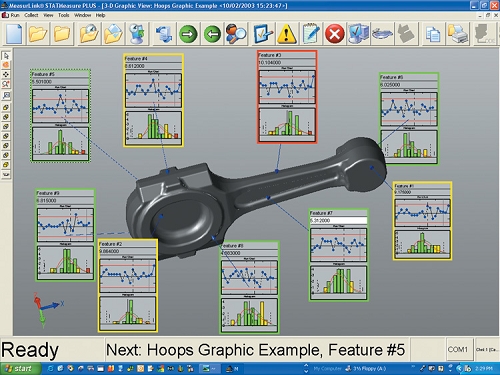Click the COM1 status button
The height and width of the screenshot is (375, 500).
(x=459, y=349)
